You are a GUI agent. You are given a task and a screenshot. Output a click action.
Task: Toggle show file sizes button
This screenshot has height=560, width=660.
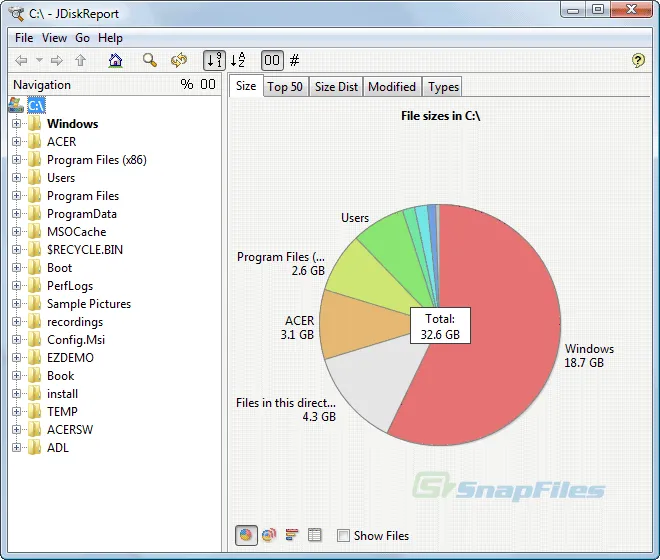coord(272,61)
